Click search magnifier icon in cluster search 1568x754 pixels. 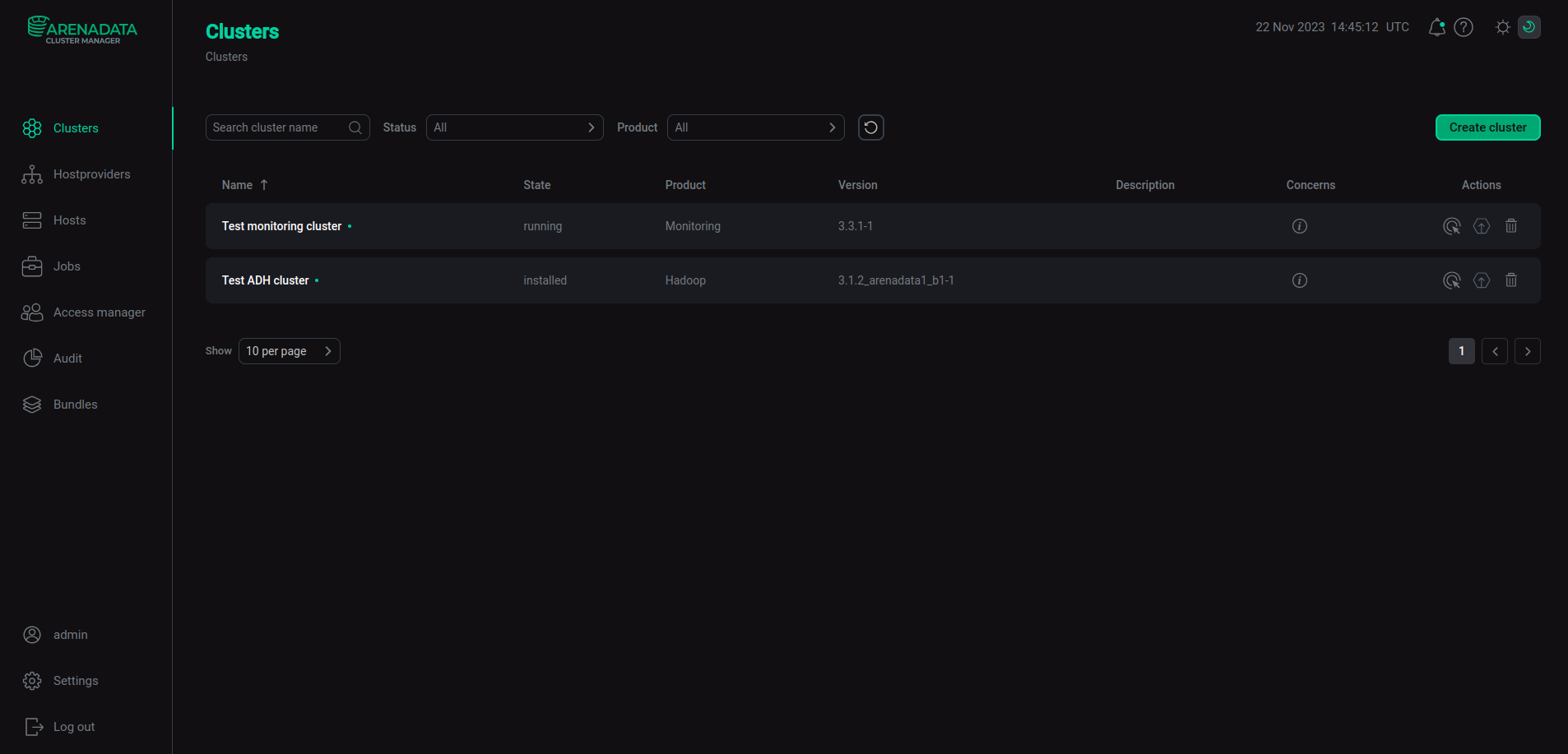(x=355, y=127)
